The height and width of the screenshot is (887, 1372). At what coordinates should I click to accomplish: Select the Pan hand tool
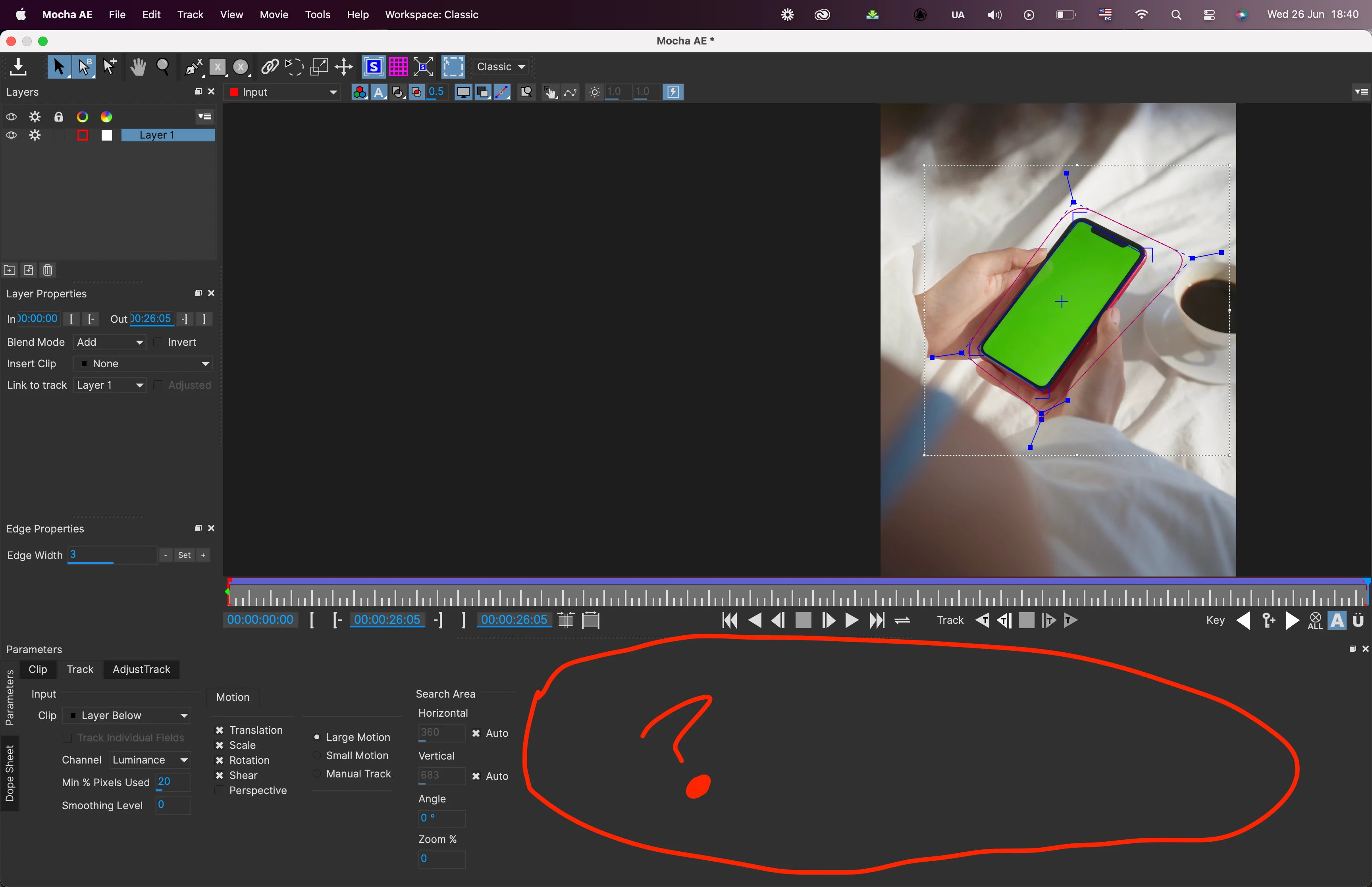tap(138, 67)
